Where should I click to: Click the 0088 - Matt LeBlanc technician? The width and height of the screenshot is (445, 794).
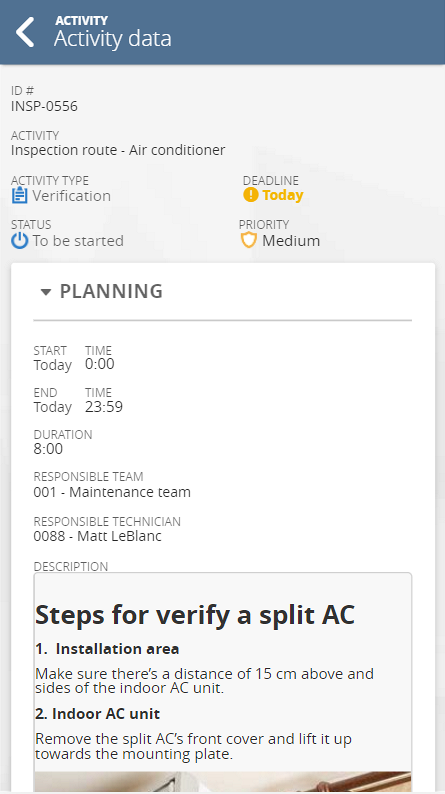(98, 536)
